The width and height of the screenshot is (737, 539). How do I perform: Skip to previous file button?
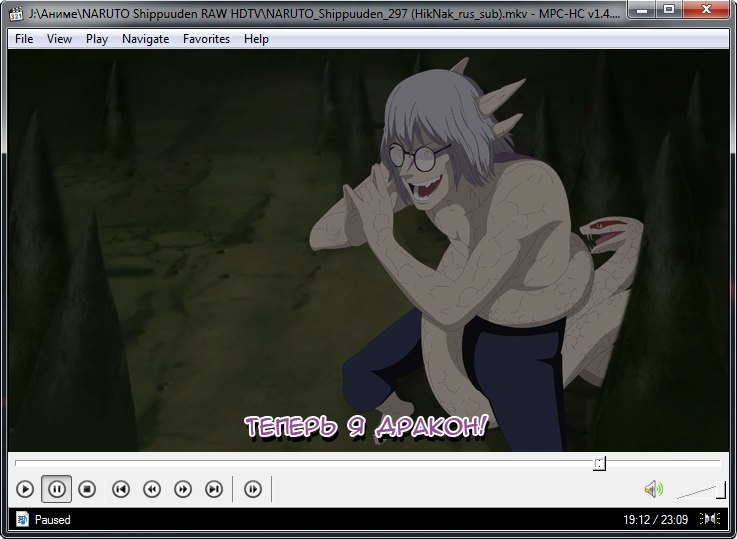tap(121, 489)
